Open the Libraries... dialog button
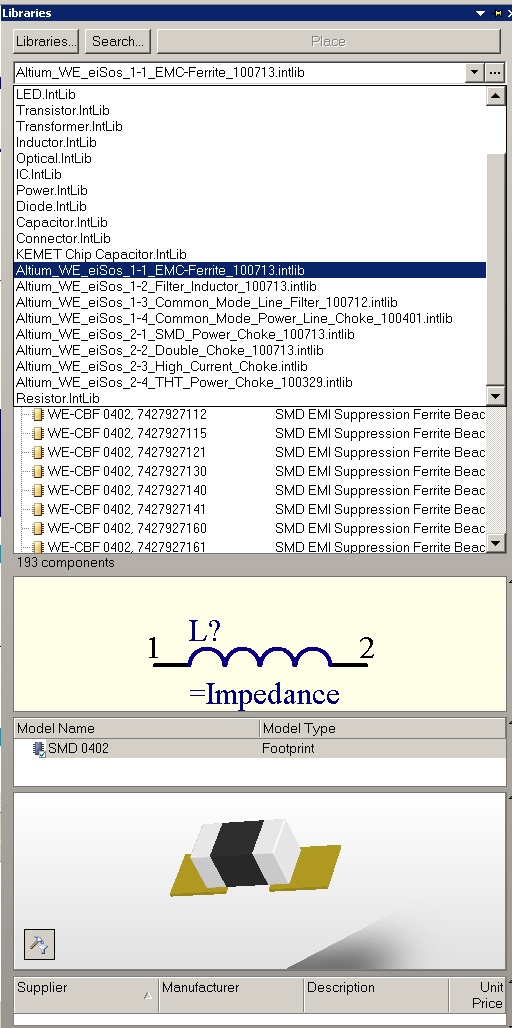The image size is (512, 1028). (x=46, y=41)
